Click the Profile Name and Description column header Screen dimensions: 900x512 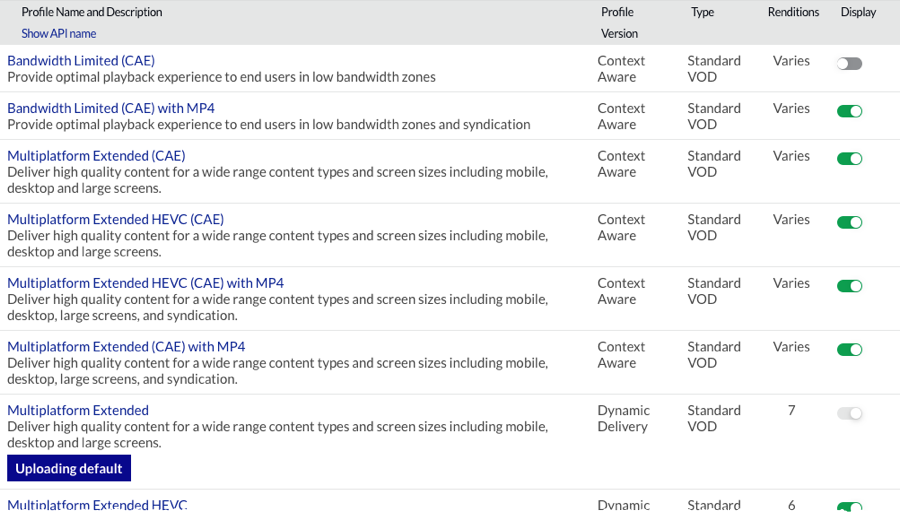(92, 12)
